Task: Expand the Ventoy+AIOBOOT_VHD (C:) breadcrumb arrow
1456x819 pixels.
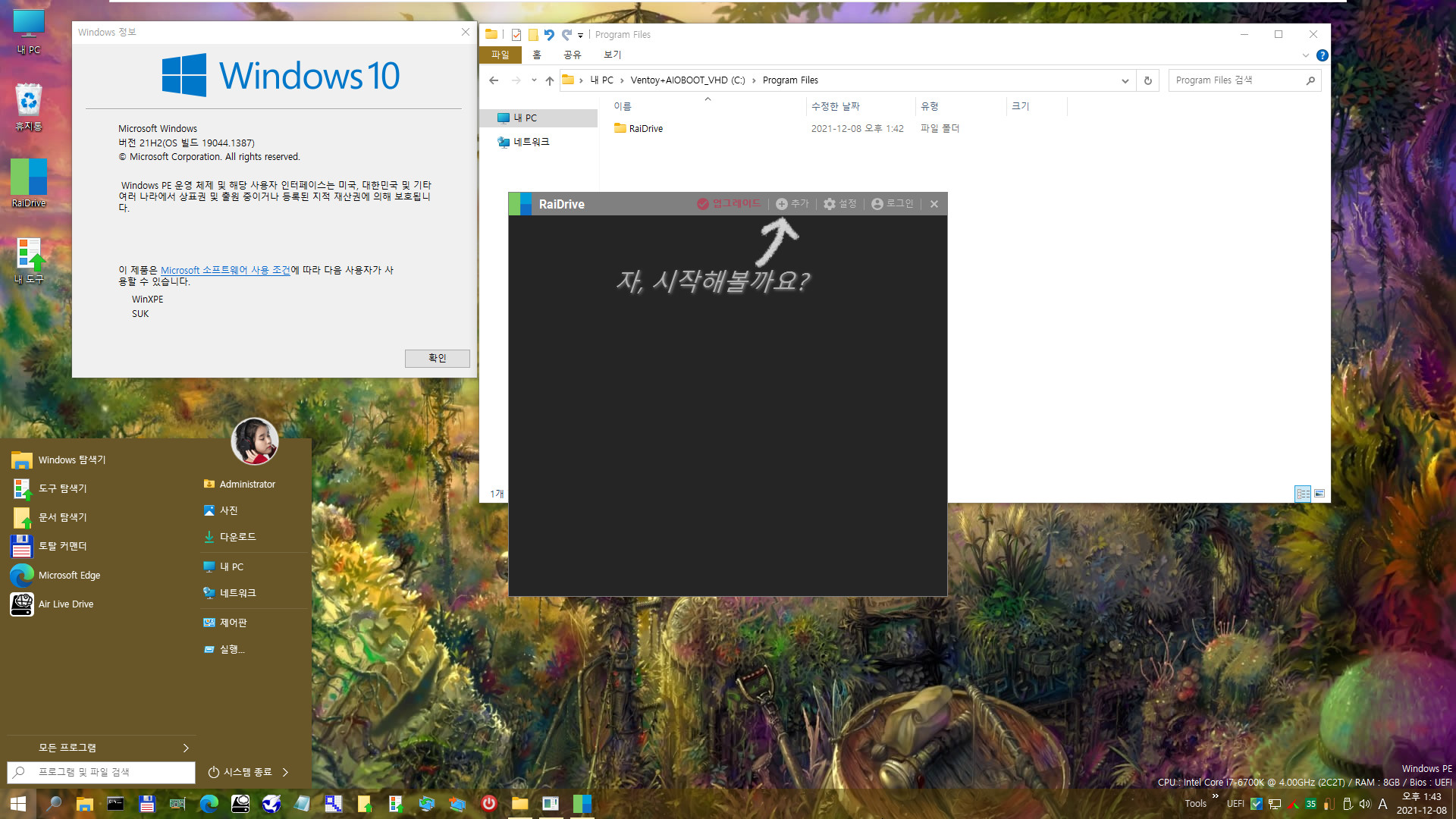Action: 754,80
